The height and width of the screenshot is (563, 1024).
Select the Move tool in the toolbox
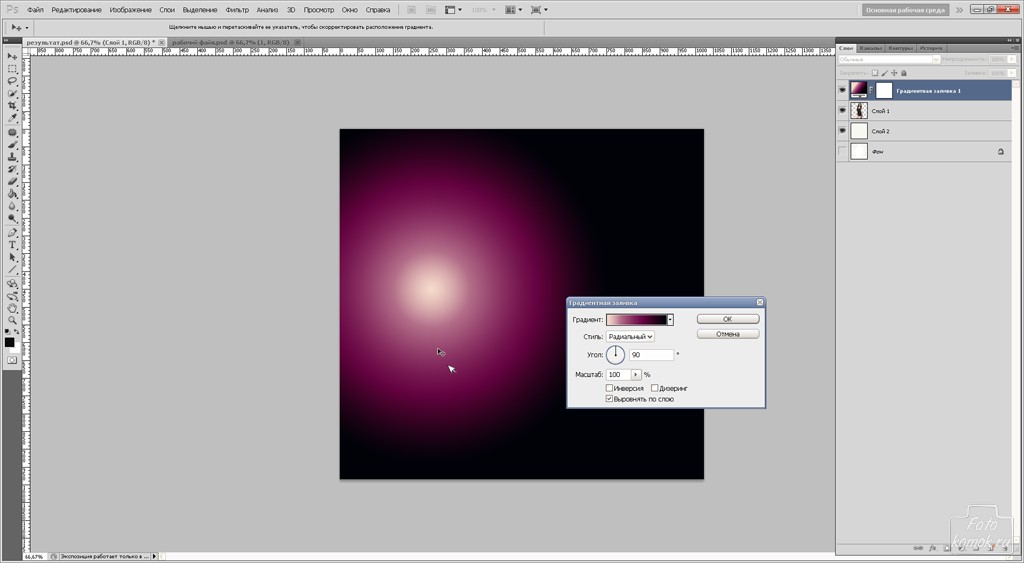(12, 56)
